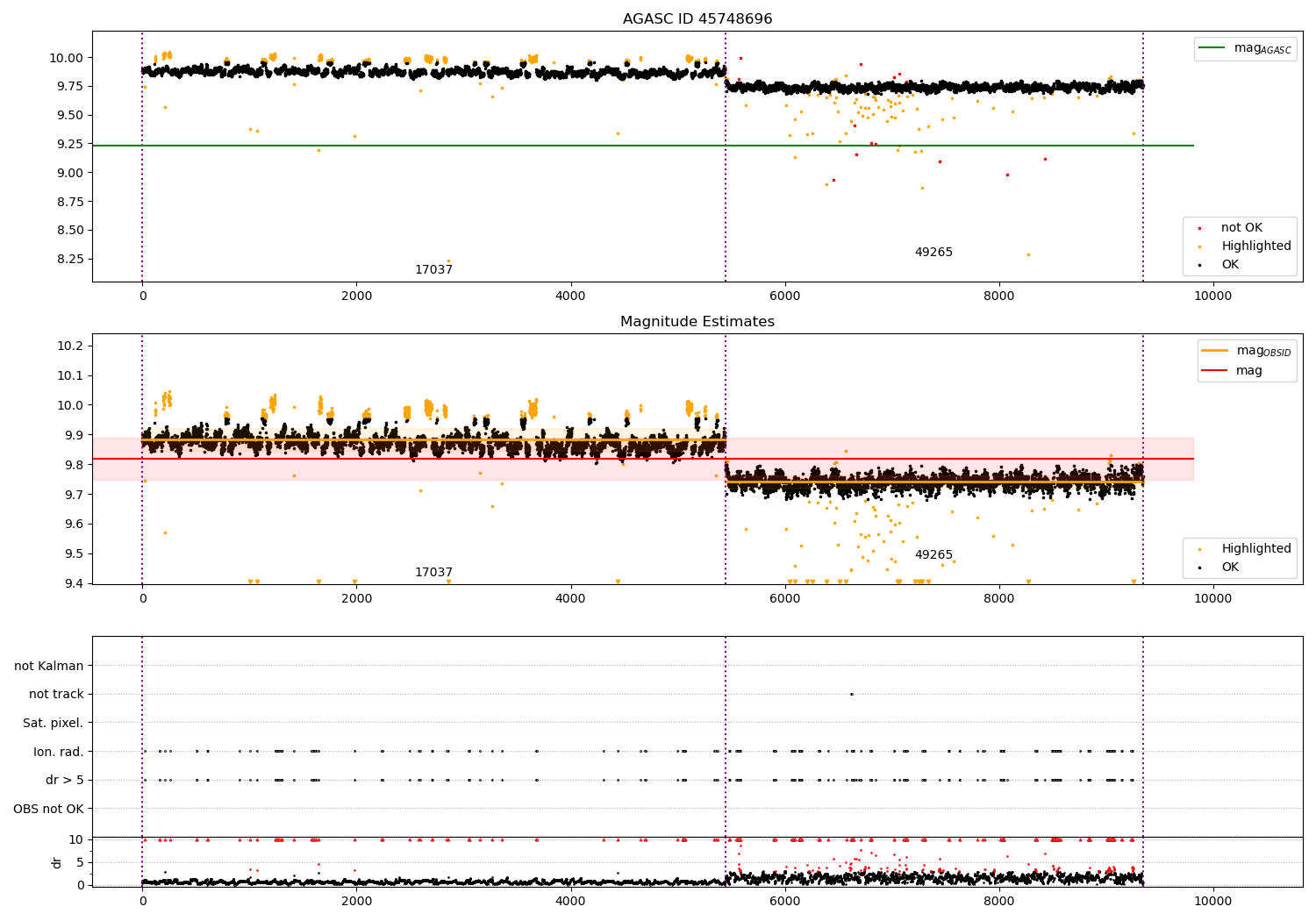This screenshot has height=921, width=1316.
Task: Click red dot marker beside "not OK" legend
Action: coord(1199,228)
